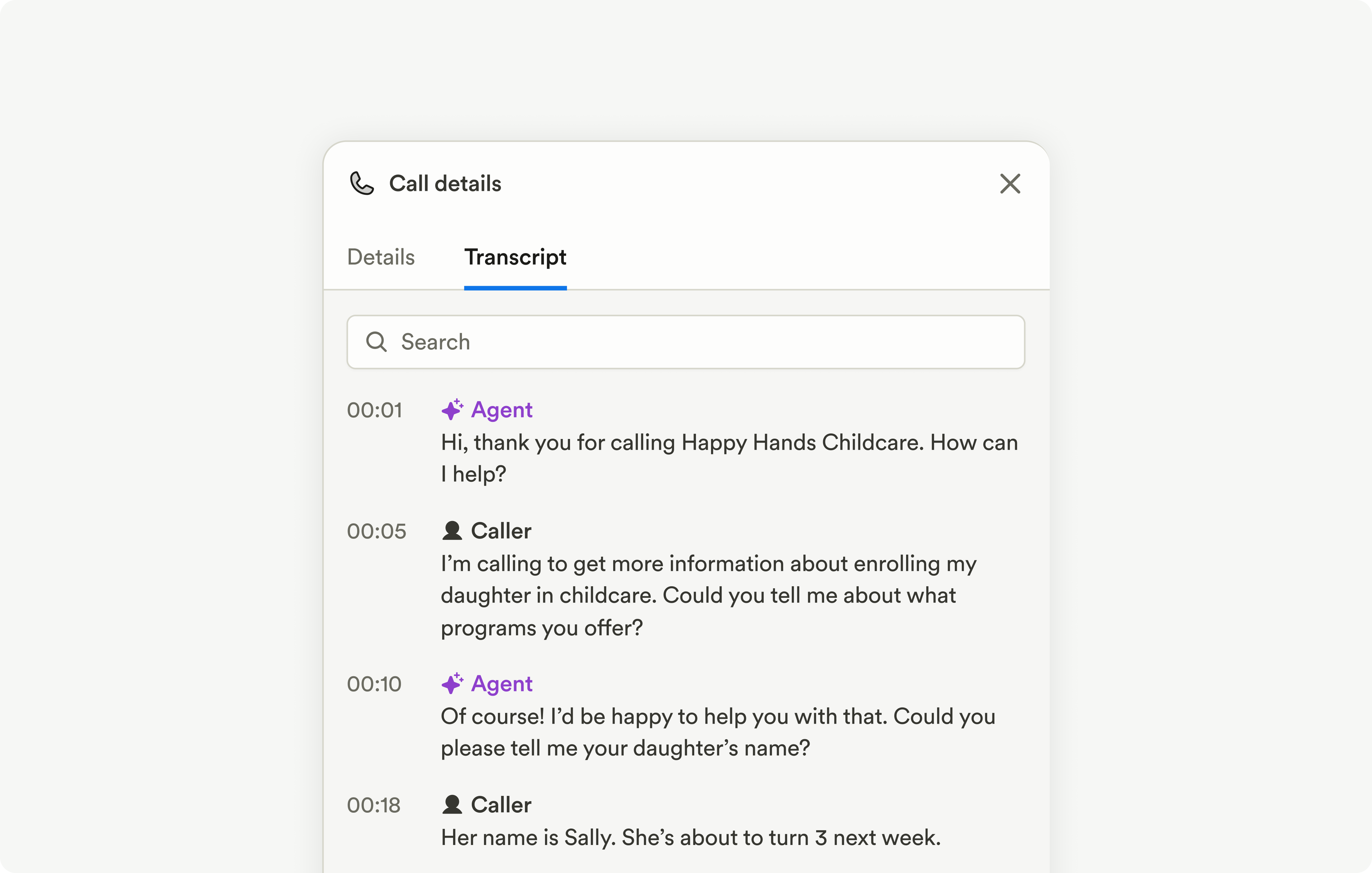Switch to the Details tab
The width and height of the screenshot is (1372, 873).
[381, 258]
